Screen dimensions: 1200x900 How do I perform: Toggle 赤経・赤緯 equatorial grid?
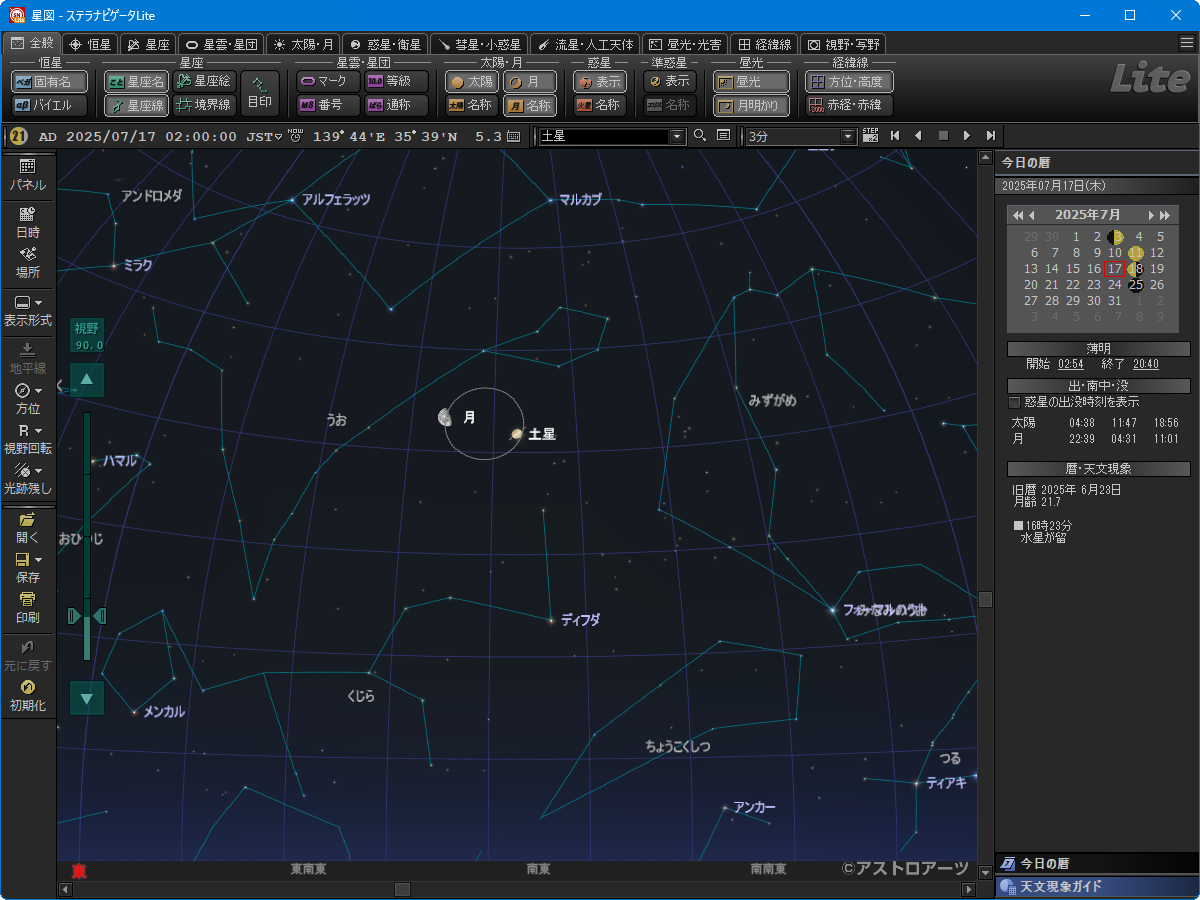click(x=850, y=105)
